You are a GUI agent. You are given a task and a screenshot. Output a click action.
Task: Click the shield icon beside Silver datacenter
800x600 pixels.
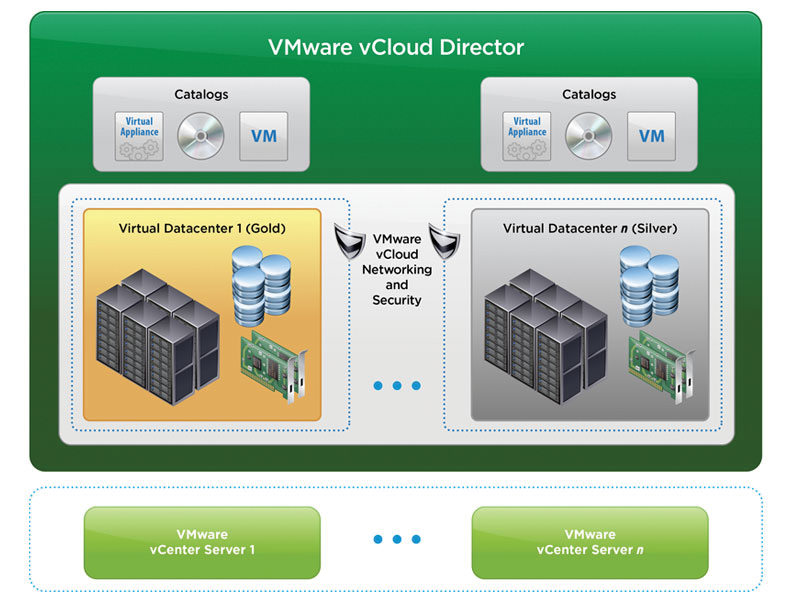[x=443, y=241]
